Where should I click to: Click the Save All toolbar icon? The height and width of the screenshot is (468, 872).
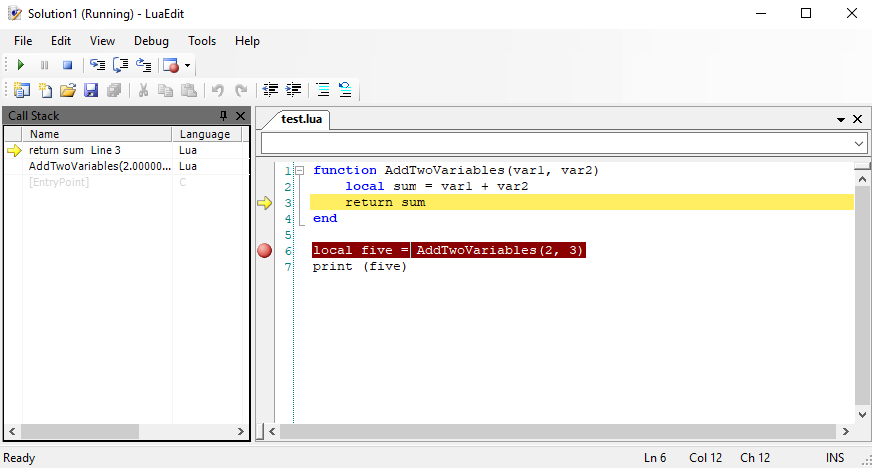tap(114, 90)
